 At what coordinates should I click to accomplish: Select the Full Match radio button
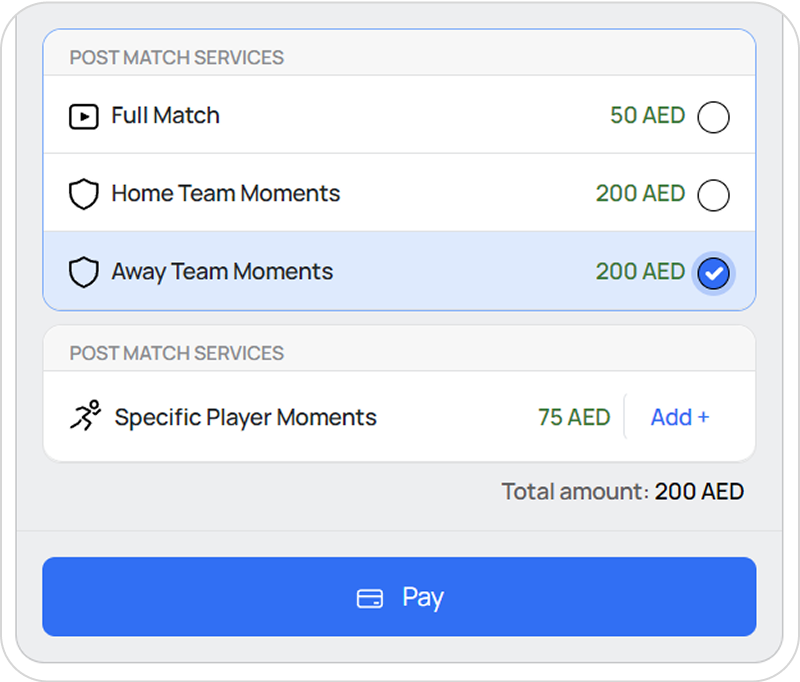[x=713, y=117]
